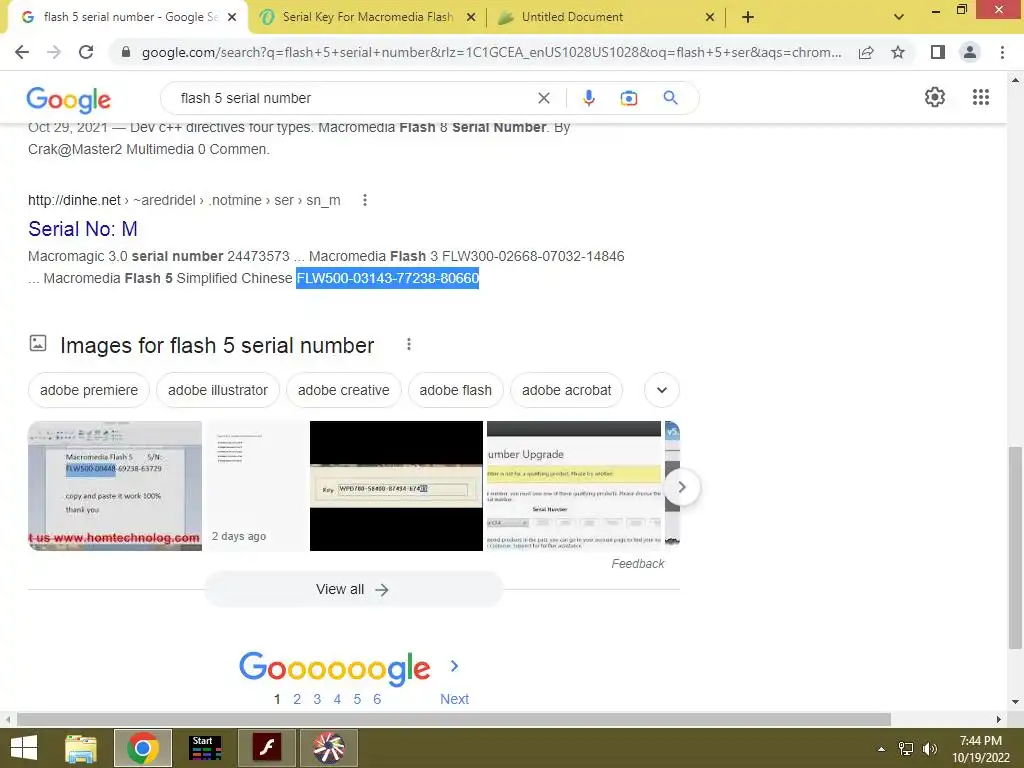Click the dinhe.net breadcrumb URL
The height and width of the screenshot is (768, 1024).
[x=184, y=200]
